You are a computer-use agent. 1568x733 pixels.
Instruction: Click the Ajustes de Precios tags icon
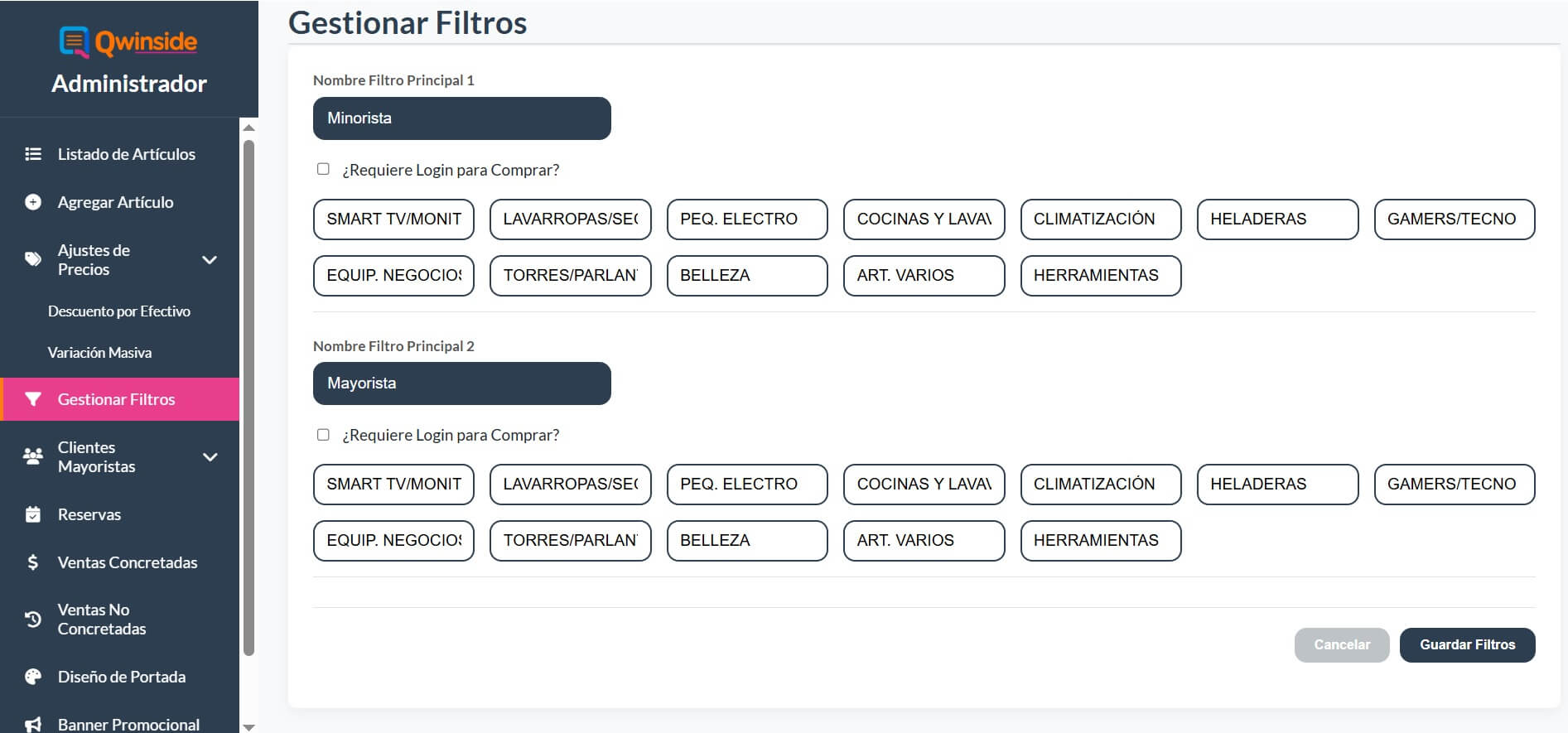tap(33, 259)
